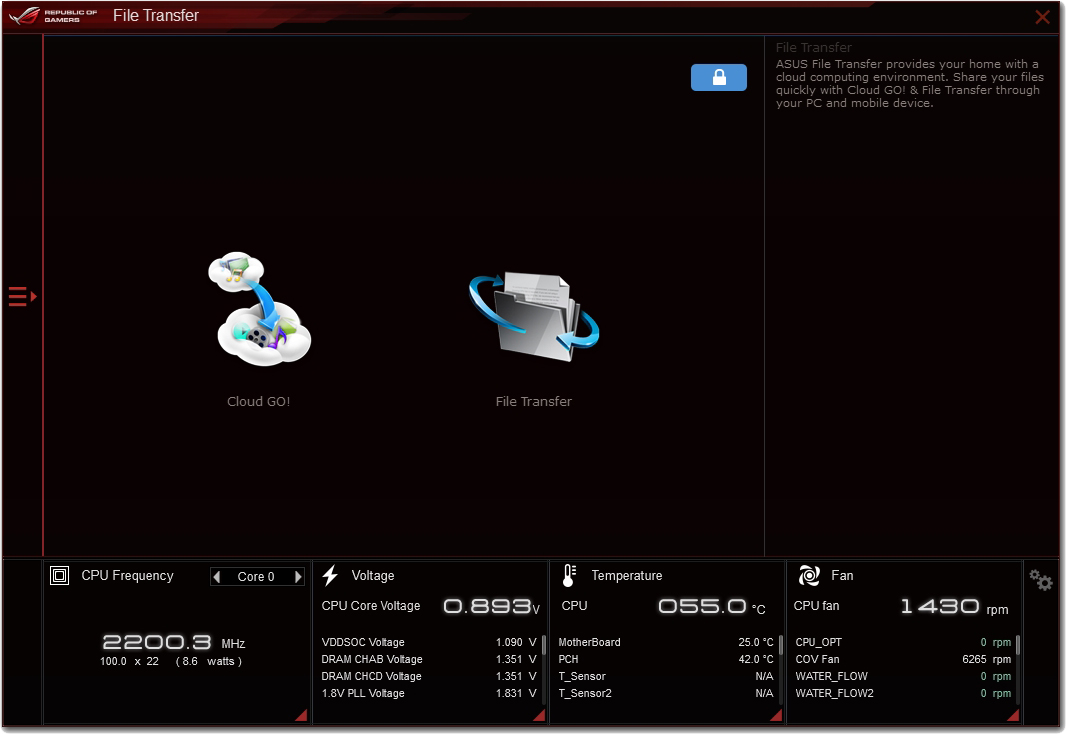Click the T_Sensor row

coord(666,676)
